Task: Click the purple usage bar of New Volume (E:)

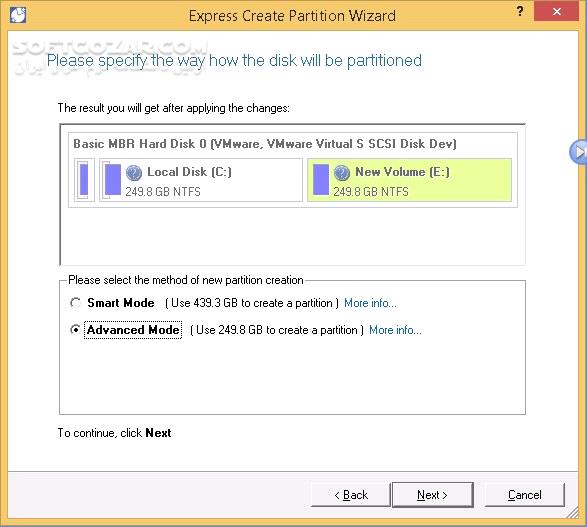Action: coord(321,180)
